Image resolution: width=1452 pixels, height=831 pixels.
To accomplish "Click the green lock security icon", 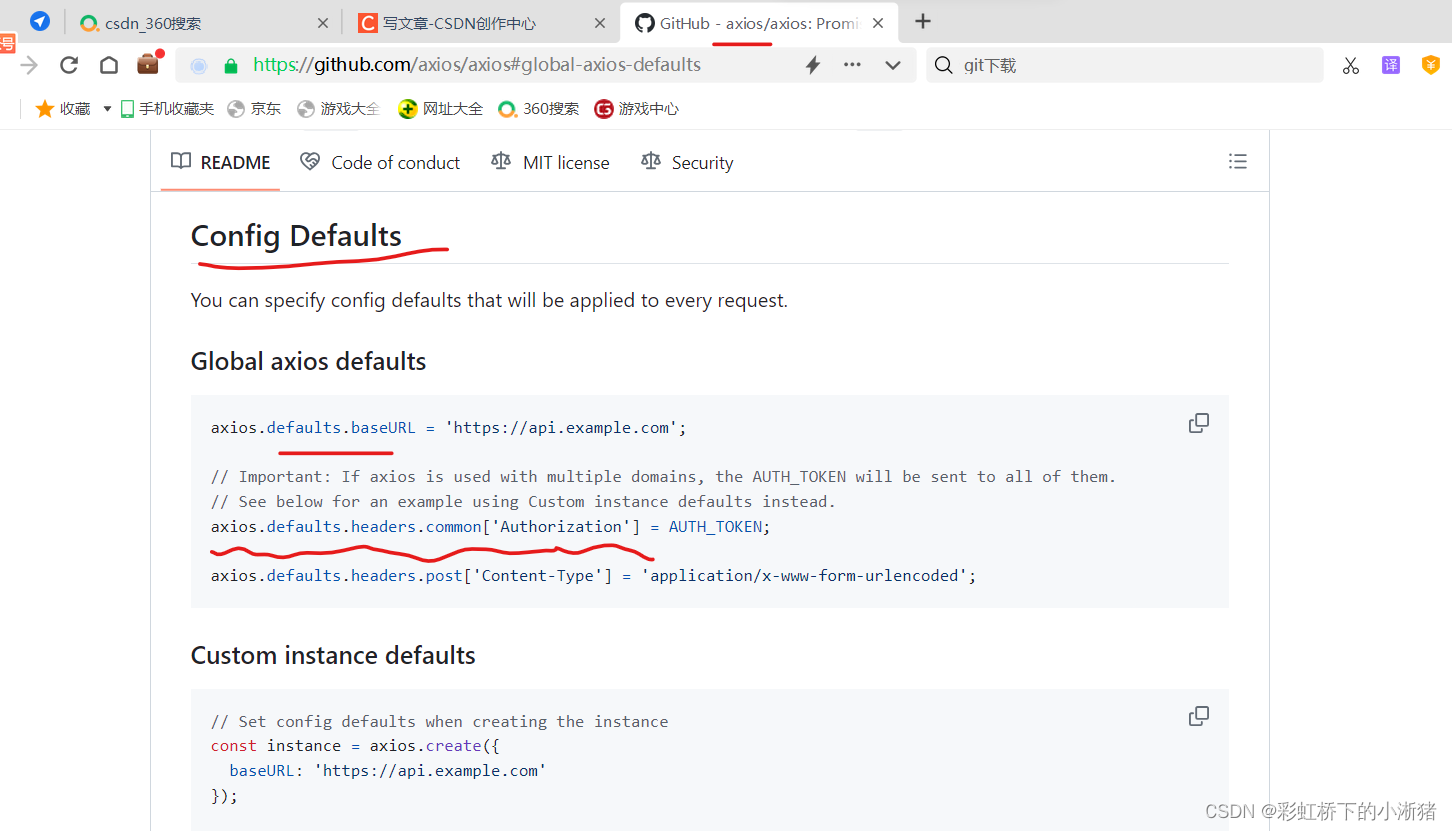I will point(231,66).
